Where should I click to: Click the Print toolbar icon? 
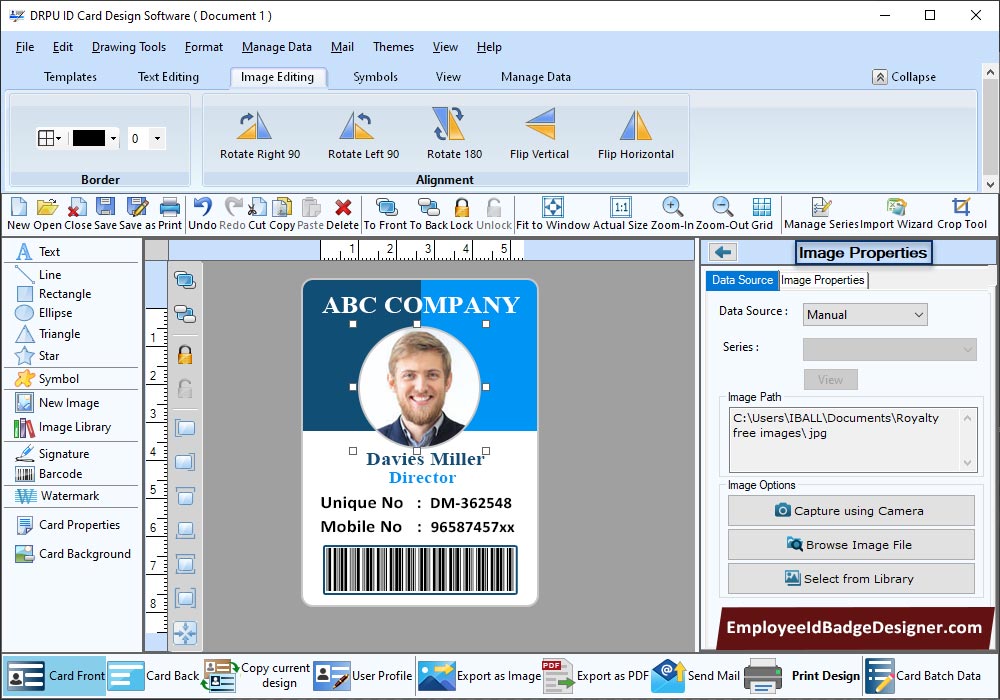coord(170,207)
